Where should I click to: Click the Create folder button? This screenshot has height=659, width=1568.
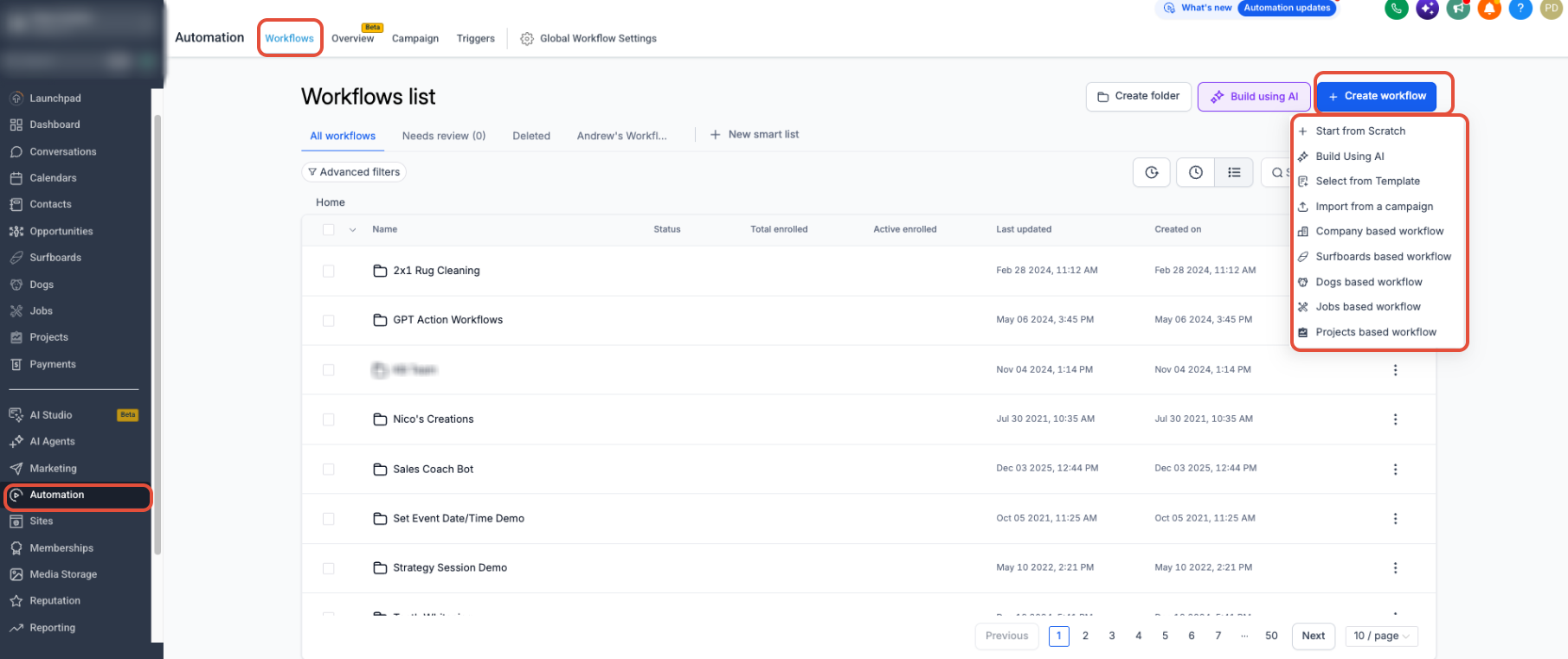pos(1139,97)
